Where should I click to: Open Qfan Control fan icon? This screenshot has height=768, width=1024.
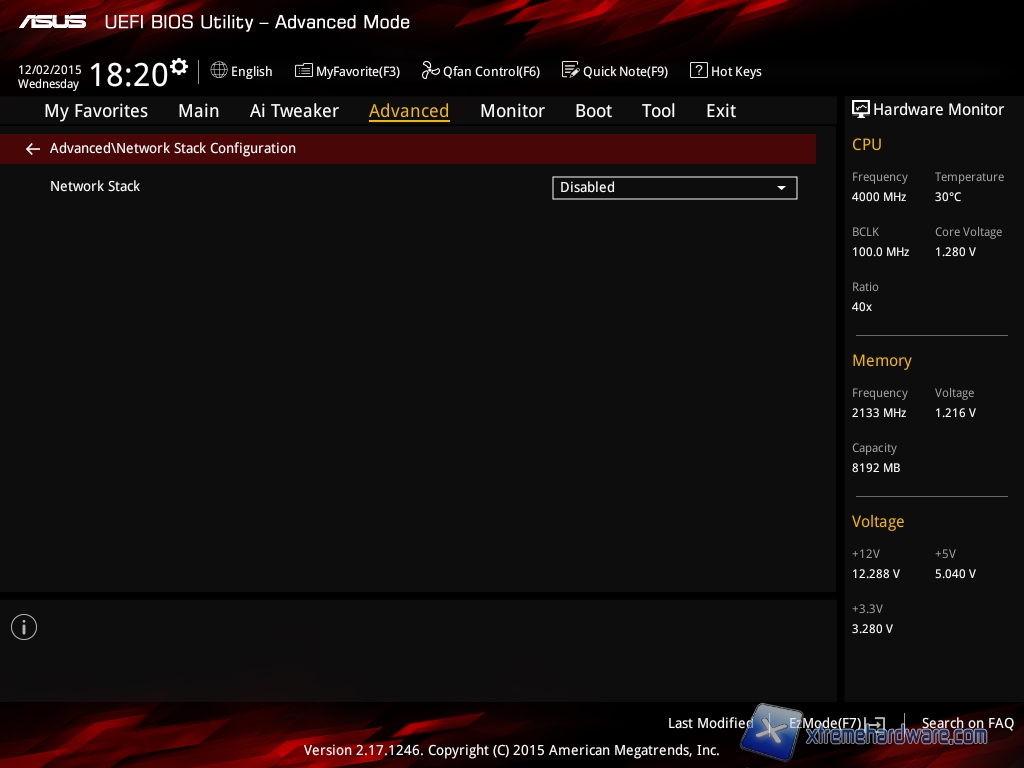(430, 70)
